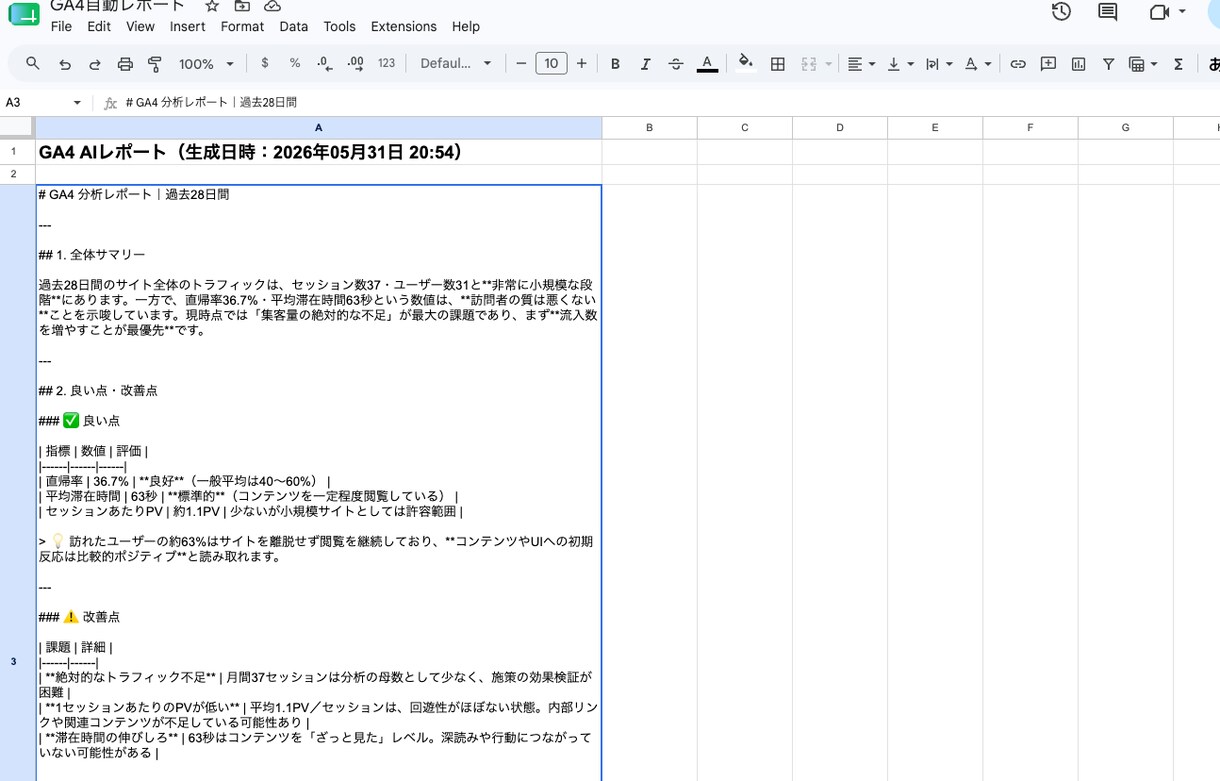This screenshot has width=1220, height=781.
Task: Format as currency with the dollar button
Action: click(x=264, y=63)
